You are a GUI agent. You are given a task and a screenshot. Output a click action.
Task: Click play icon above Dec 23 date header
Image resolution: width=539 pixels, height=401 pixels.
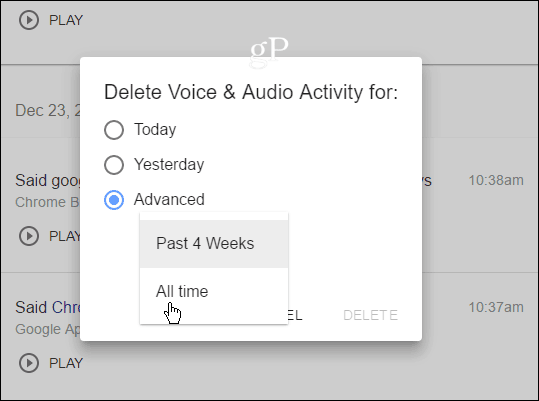point(29,20)
